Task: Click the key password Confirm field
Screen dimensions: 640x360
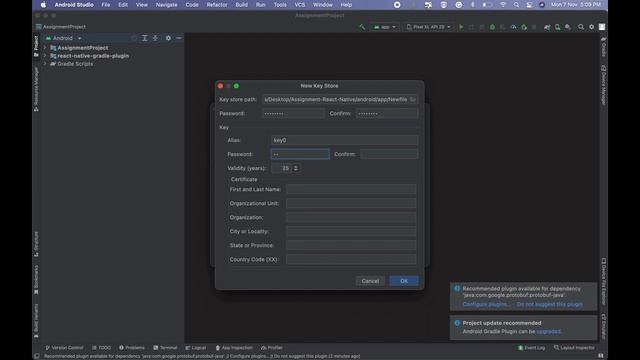Action: coord(389,154)
